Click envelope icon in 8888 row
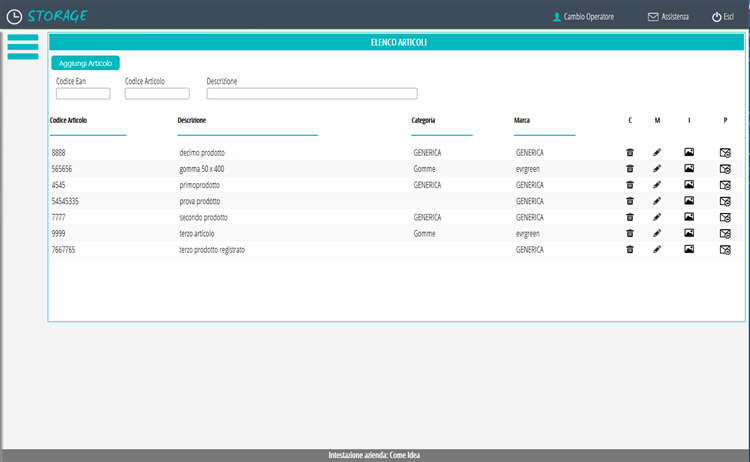Viewport: 750px width, 462px height. click(725, 153)
